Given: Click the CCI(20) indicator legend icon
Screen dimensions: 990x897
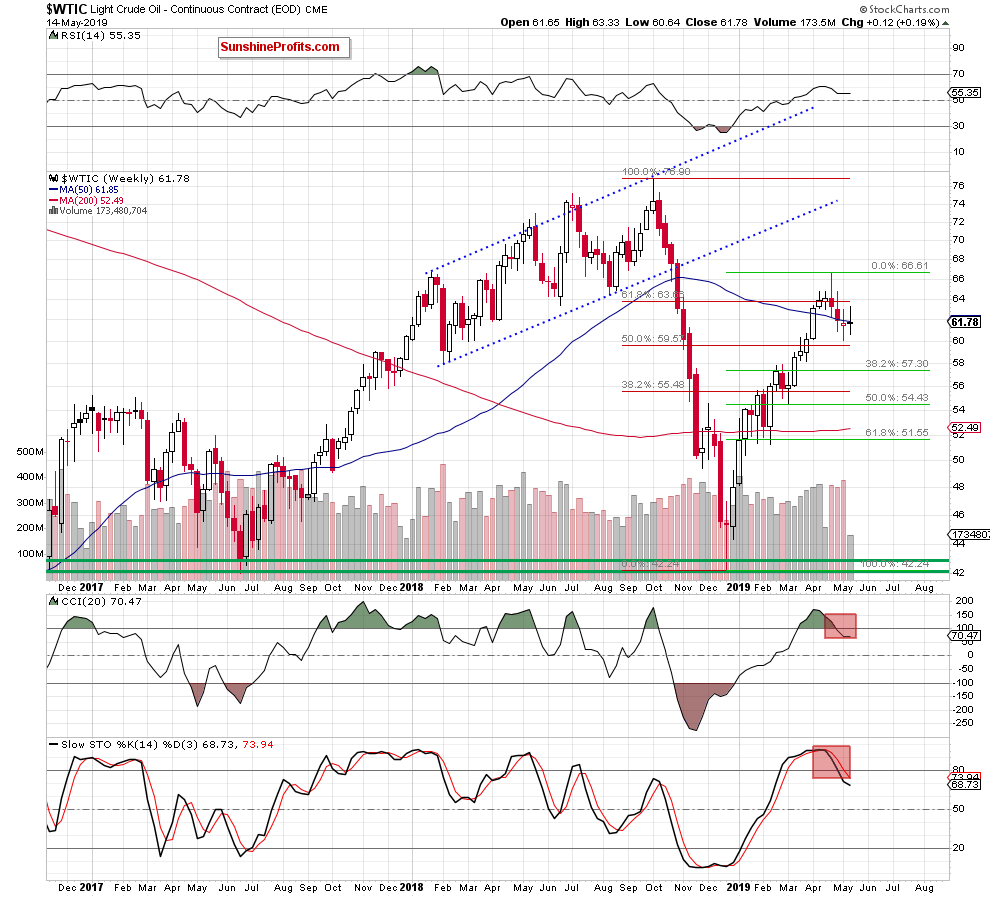Looking at the screenshot, I should 54,602.
